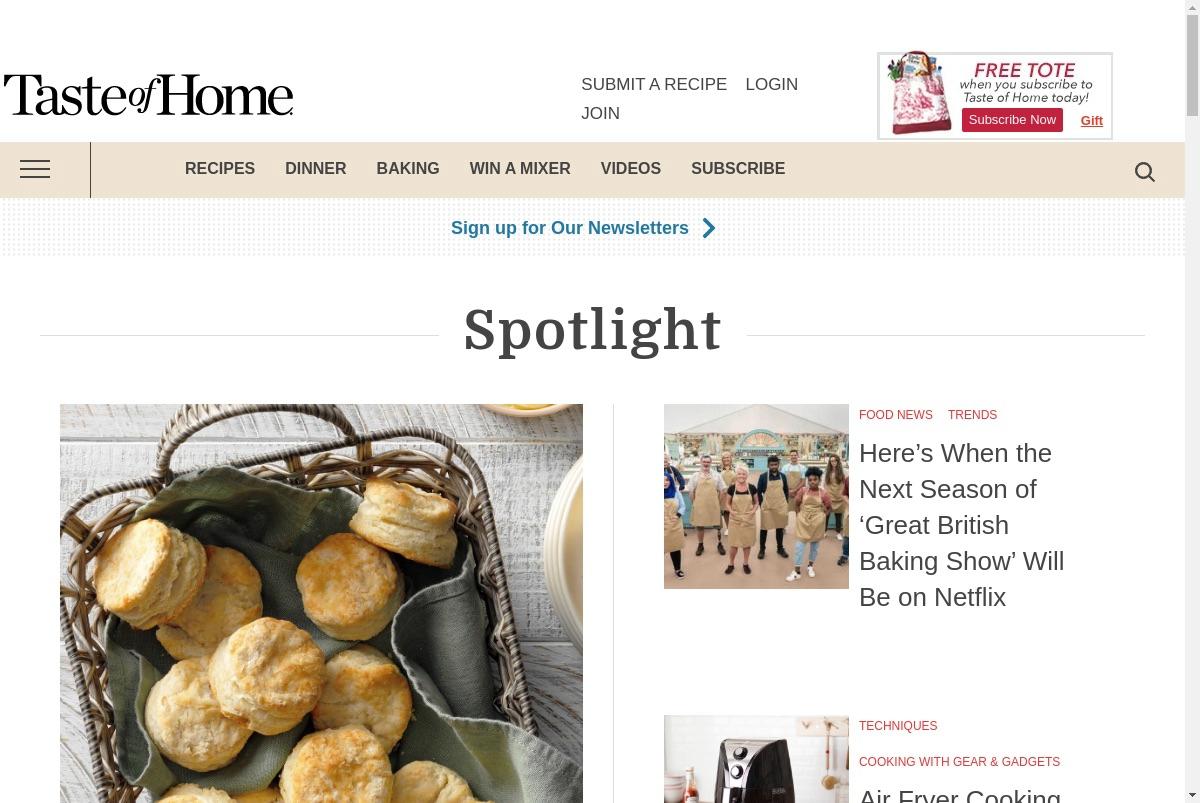The image size is (1200, 803).
Task: Click the free tote bag image
Action: [x=918, y=94]
